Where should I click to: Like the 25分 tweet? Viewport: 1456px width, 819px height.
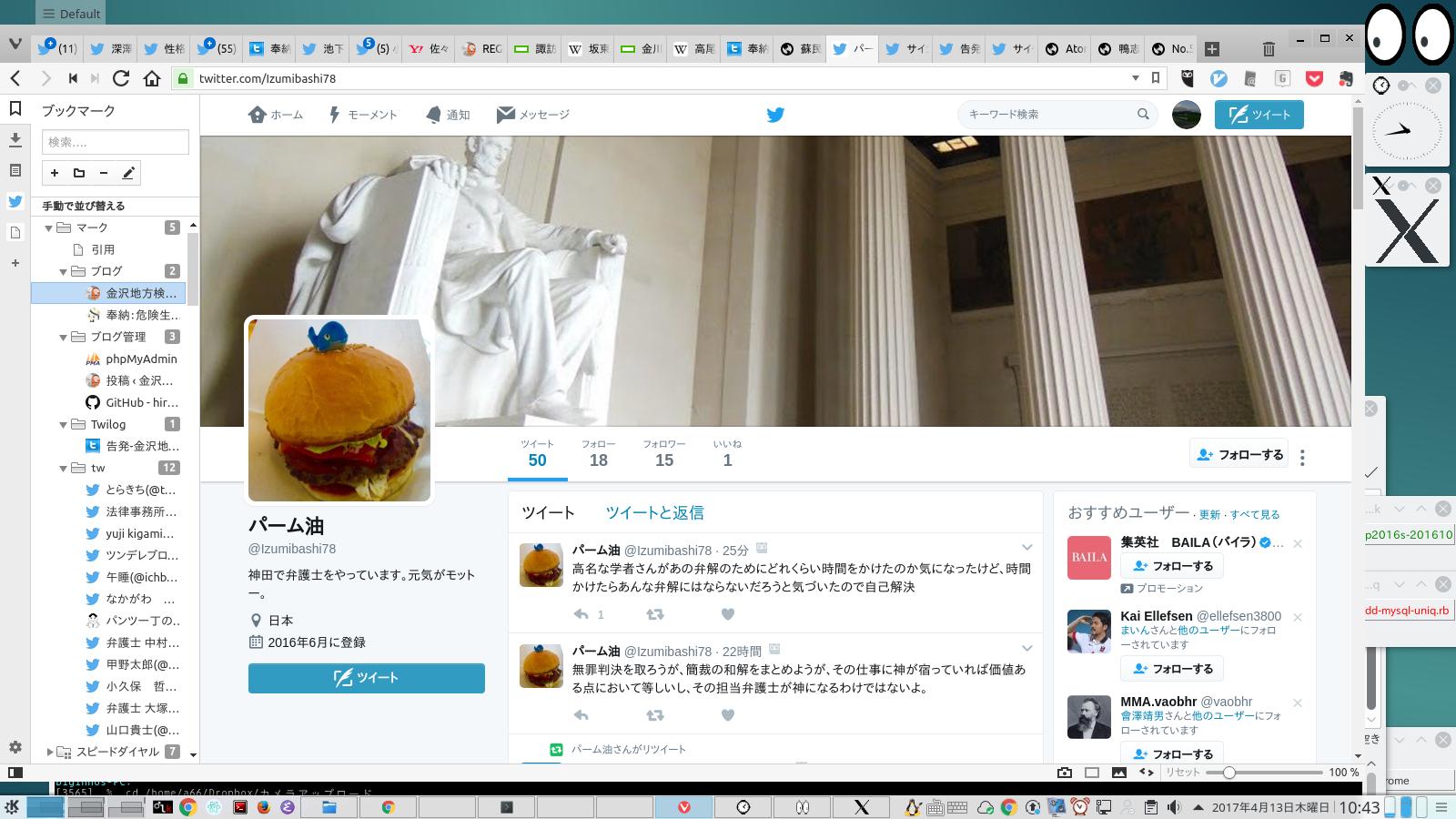(727, 614)
